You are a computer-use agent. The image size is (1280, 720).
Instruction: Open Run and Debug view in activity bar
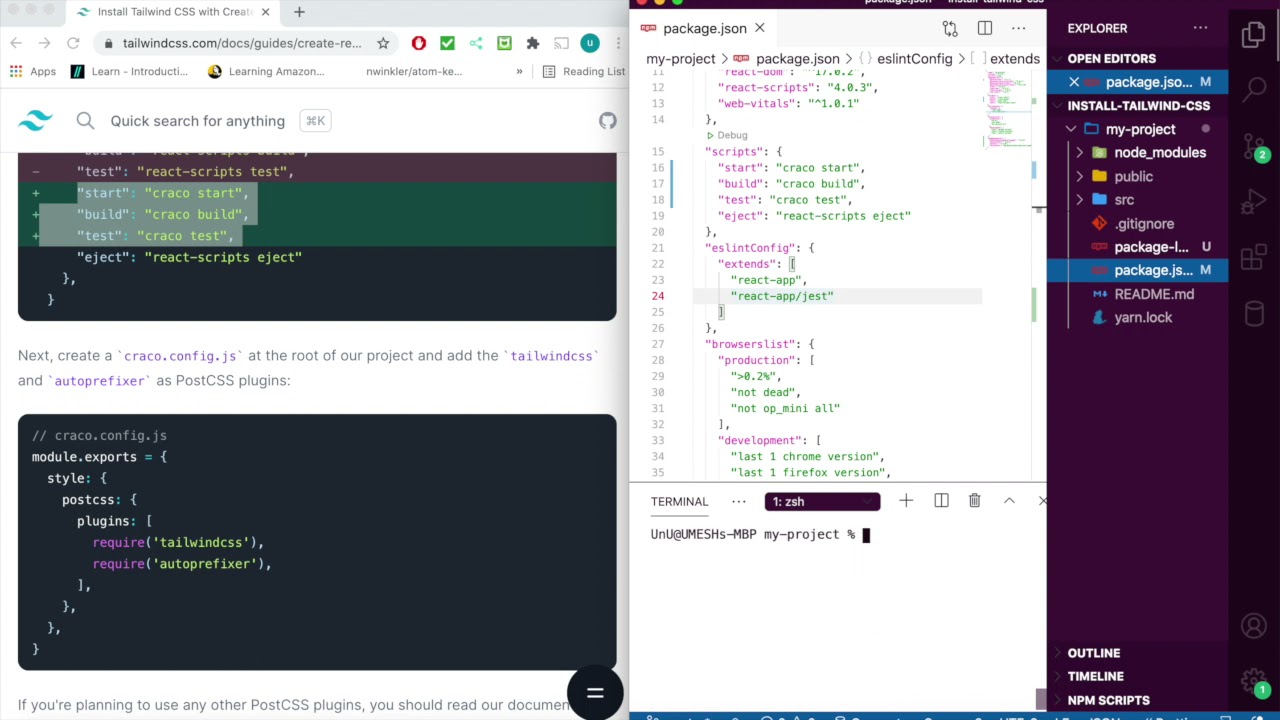pyautogui.click(x=1254, y=203)
